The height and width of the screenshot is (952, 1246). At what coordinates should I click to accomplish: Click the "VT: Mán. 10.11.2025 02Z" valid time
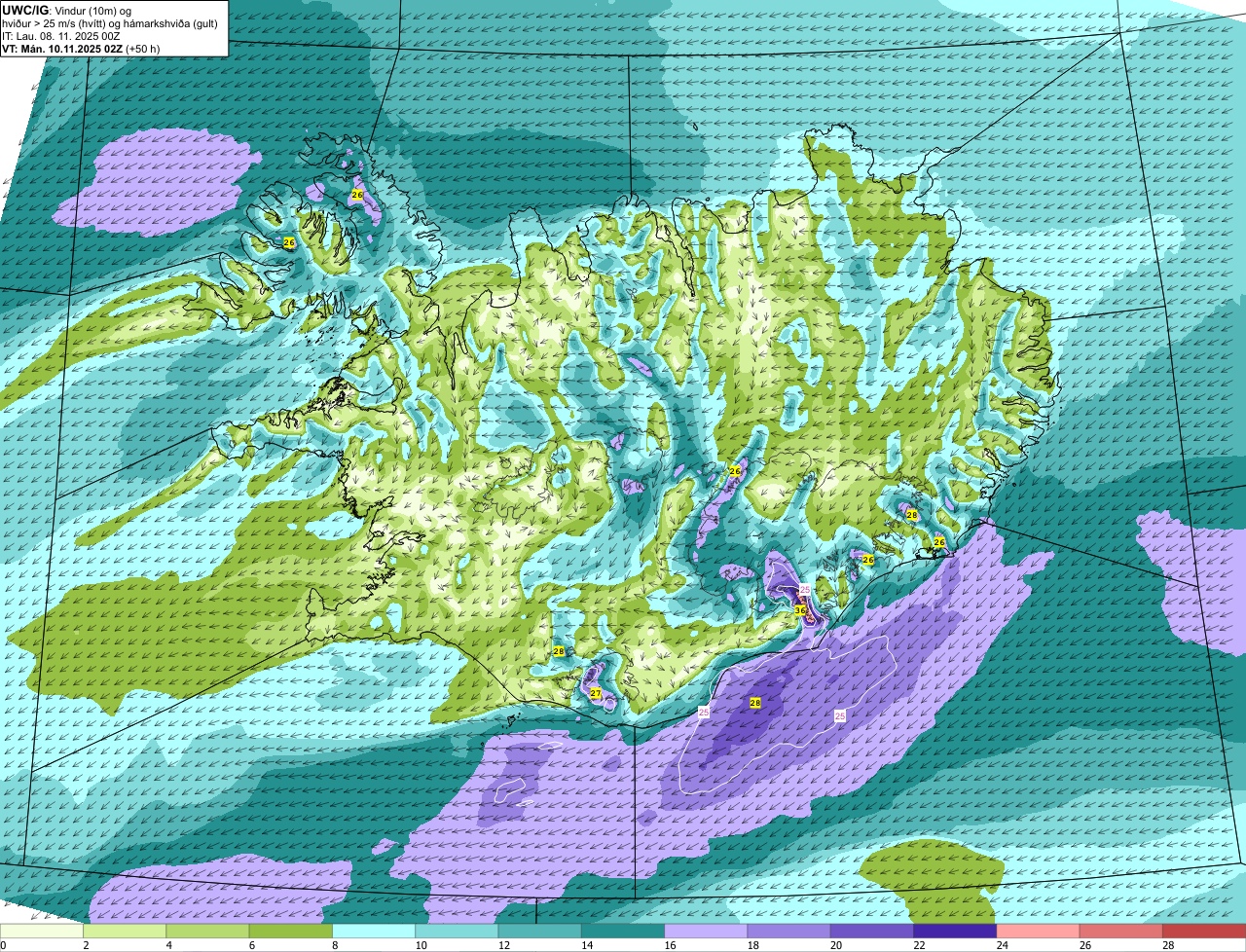(62, 49)
